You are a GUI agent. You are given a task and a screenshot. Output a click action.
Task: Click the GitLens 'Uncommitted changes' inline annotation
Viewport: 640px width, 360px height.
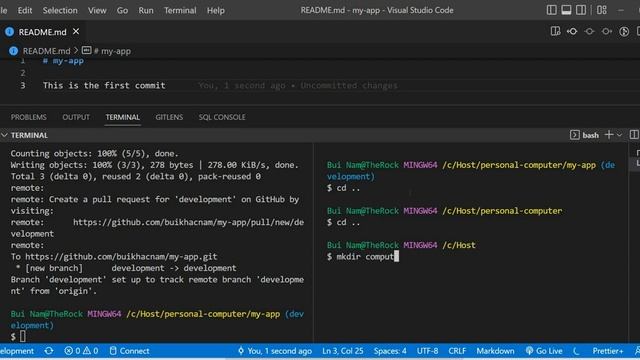(x=349, y=85)
